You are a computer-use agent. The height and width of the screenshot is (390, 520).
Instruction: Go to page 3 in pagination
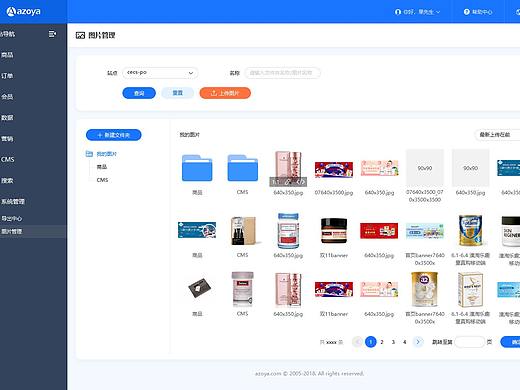(x=393, y=342)
